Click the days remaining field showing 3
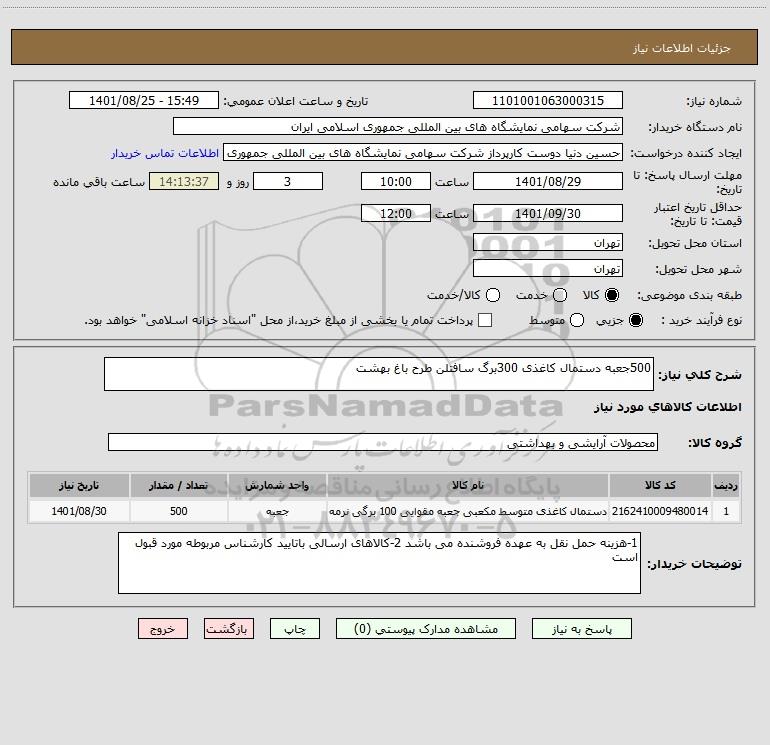 click(288, 181)
